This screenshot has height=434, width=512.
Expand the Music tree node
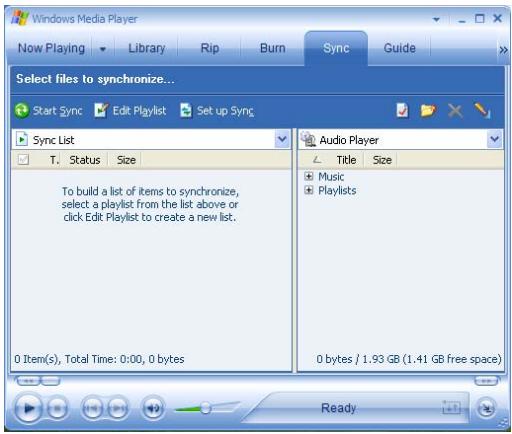pos(309,176)
